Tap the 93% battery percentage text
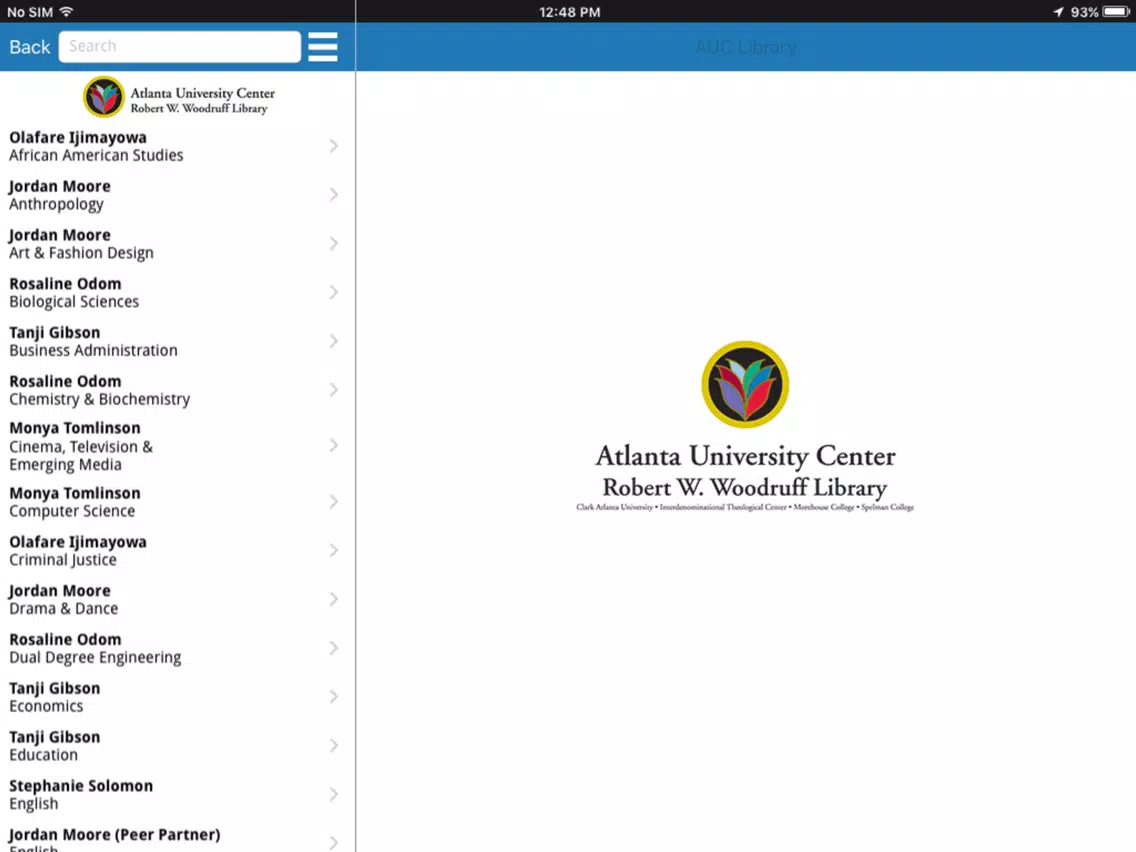1136x852 pixels. pyautogui.click(x=1085, y=12)
